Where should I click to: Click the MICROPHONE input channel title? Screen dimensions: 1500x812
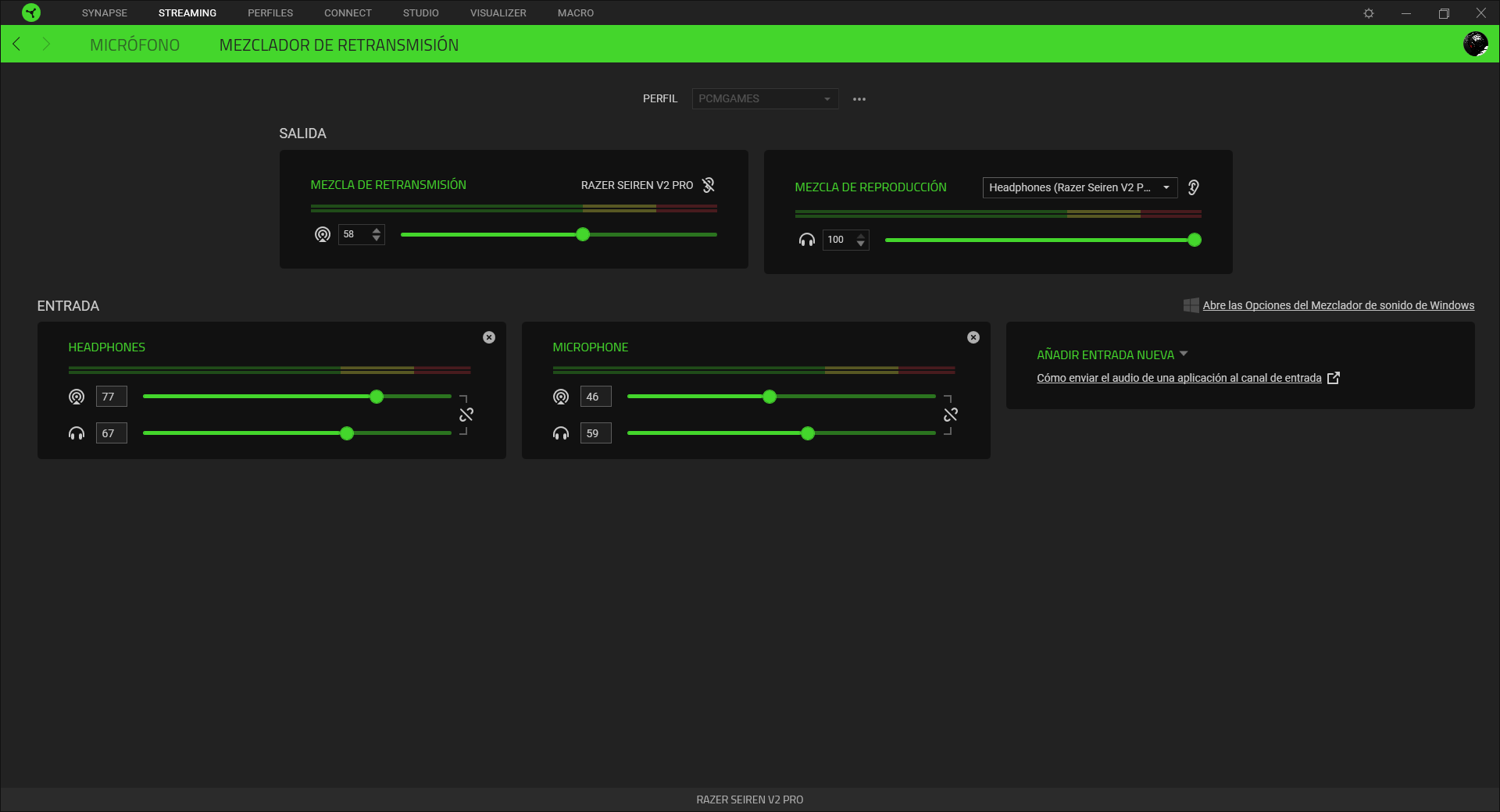click(591, 347)
